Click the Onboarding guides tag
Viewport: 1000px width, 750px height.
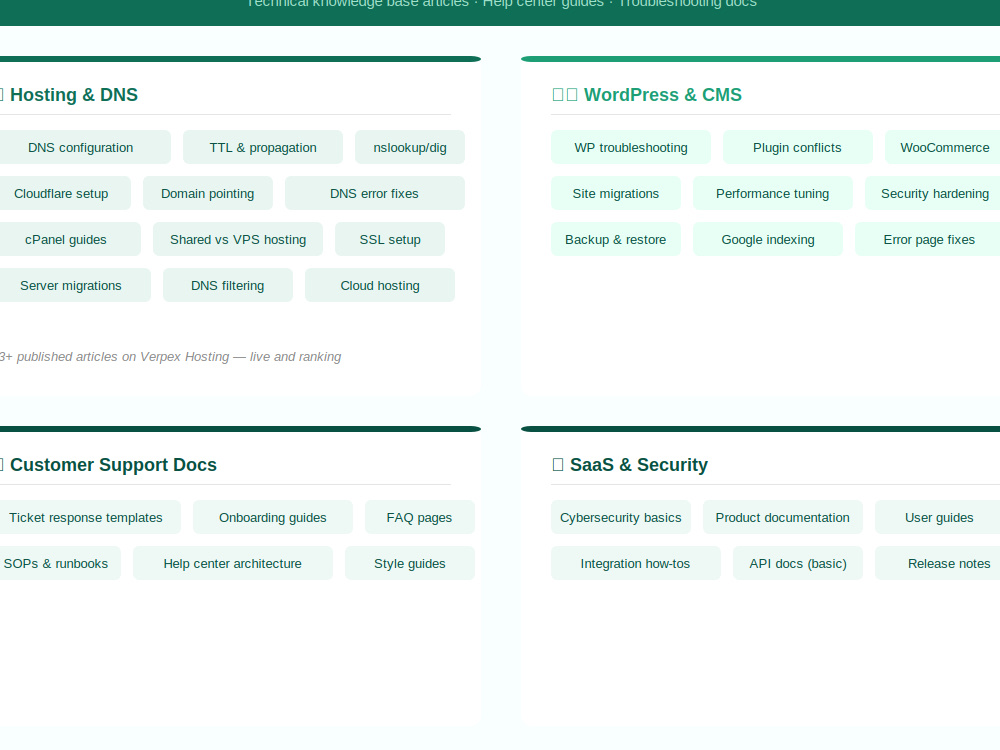coord(273,517)
